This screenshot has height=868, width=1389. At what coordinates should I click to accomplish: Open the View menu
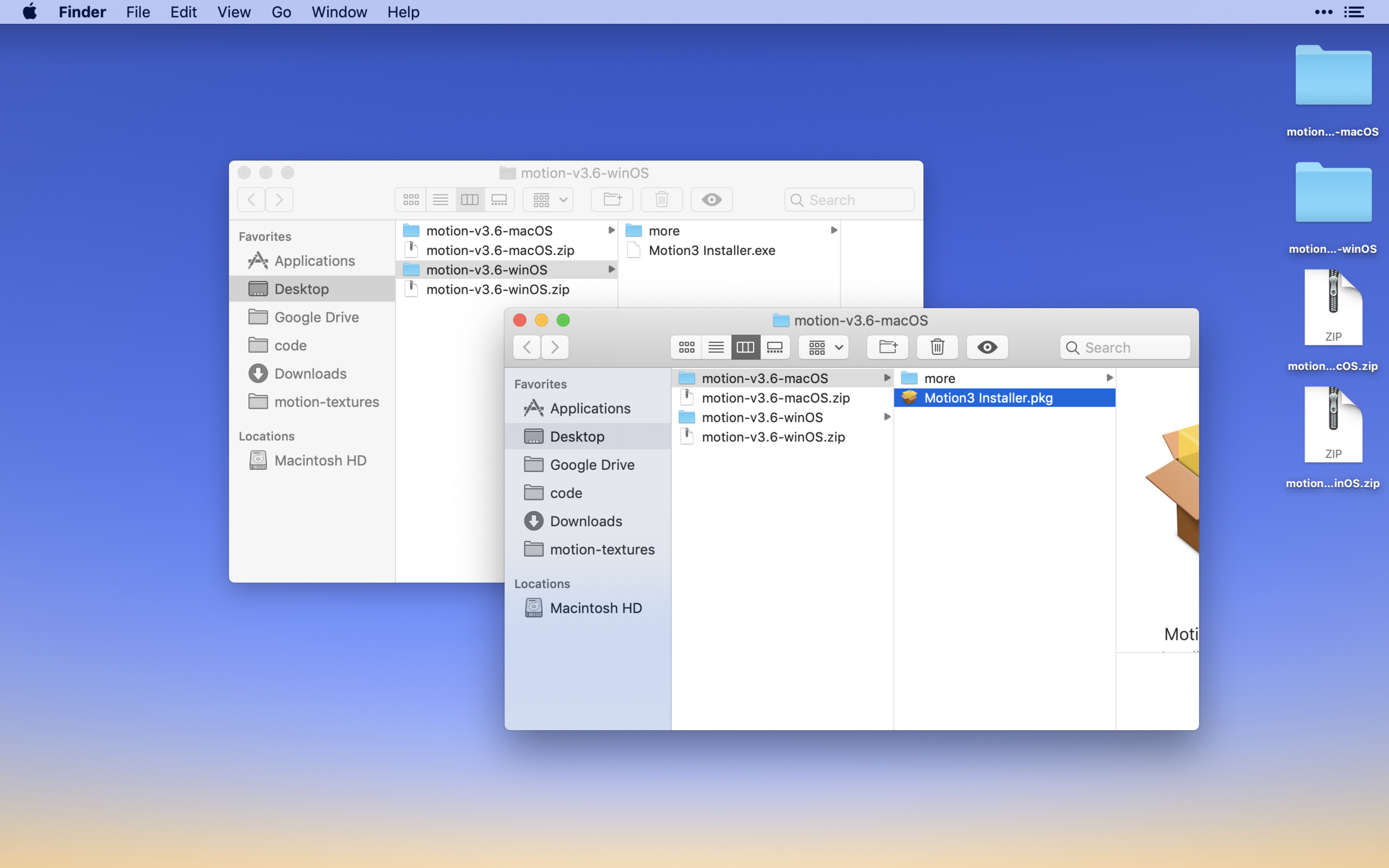234,12
